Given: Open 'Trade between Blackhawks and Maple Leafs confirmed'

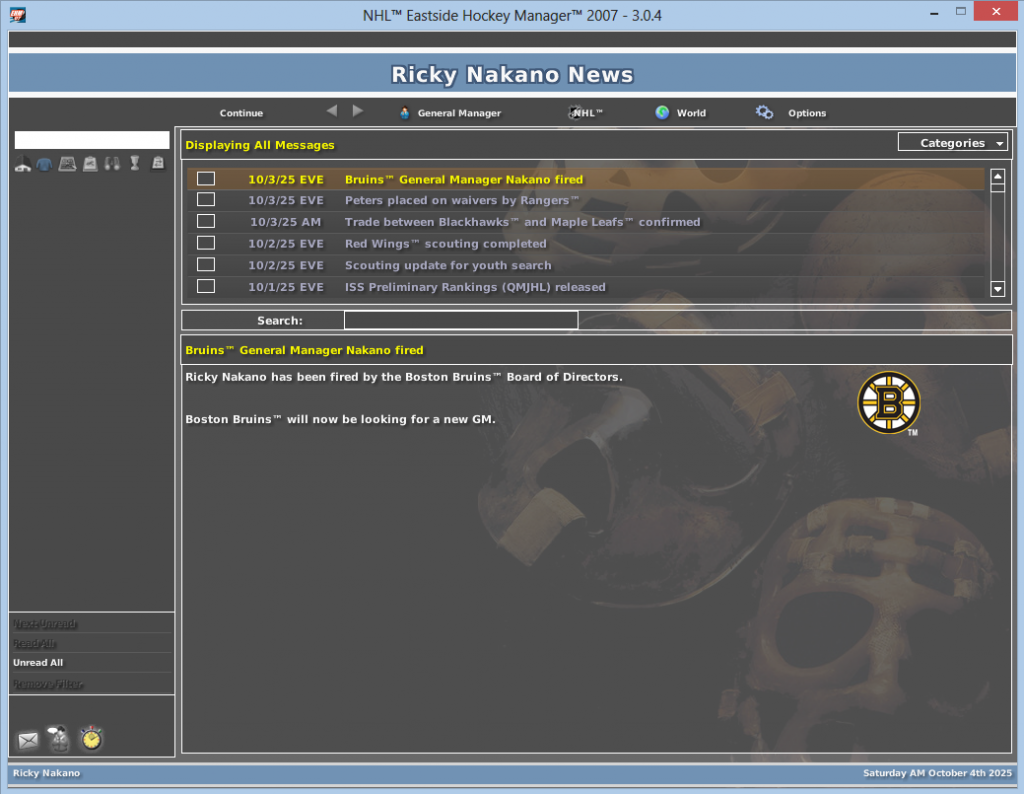Looking at the screenshot, I should point(522,222).
